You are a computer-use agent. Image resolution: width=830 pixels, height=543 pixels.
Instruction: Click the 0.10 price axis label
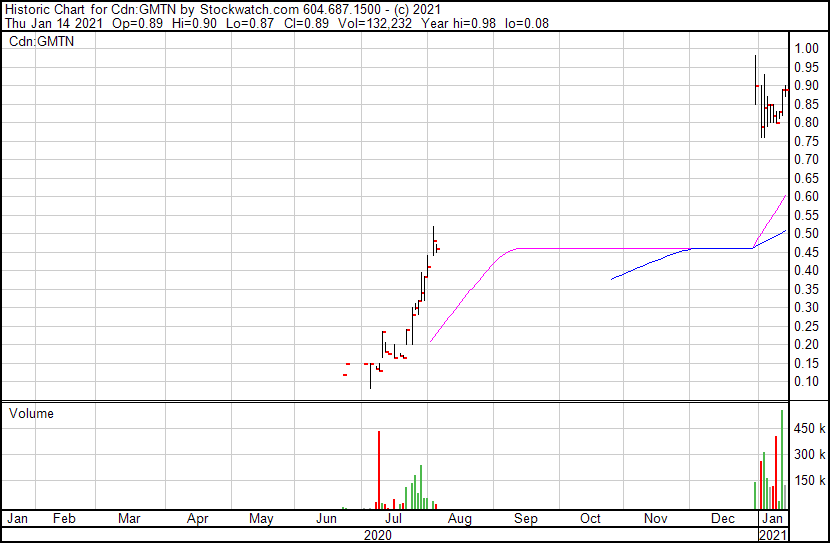point(806,381)
